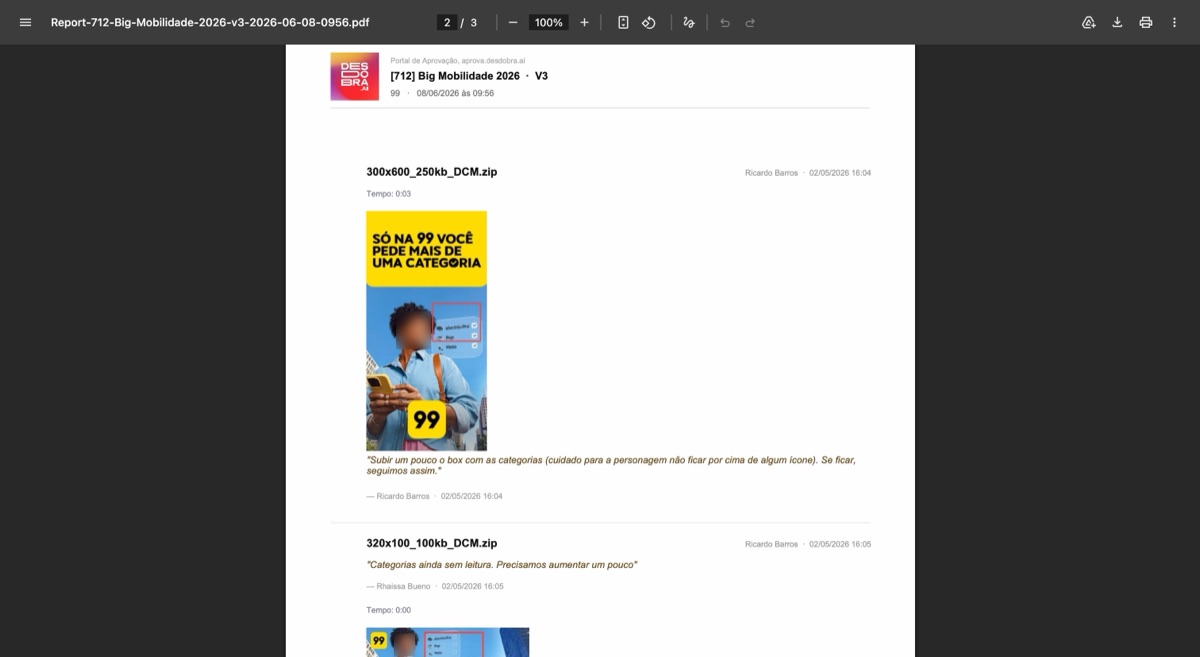
Task: Click the 'Tempo: 0:03' label
Action: point(388,194)
